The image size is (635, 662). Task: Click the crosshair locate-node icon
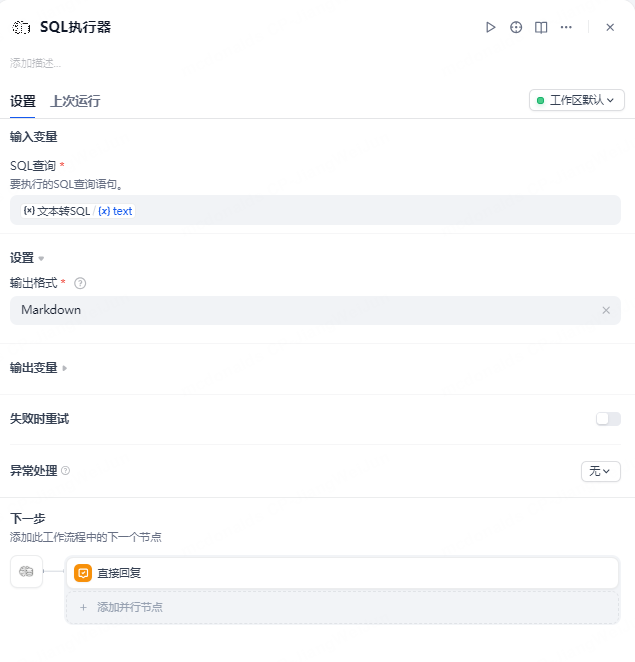pyautogui.click(x=516, y=28)
